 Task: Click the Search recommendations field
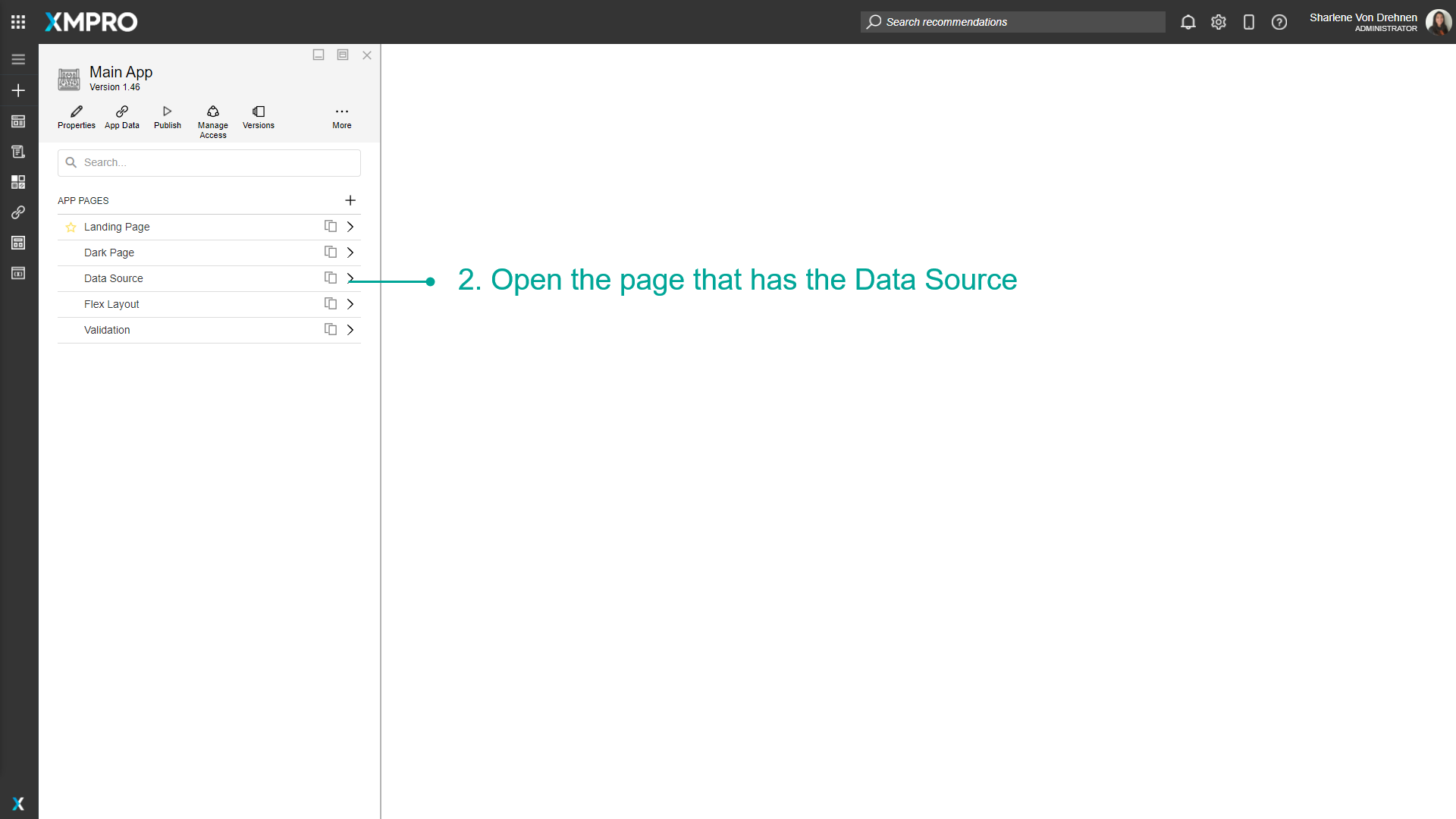pos(1012,22)
